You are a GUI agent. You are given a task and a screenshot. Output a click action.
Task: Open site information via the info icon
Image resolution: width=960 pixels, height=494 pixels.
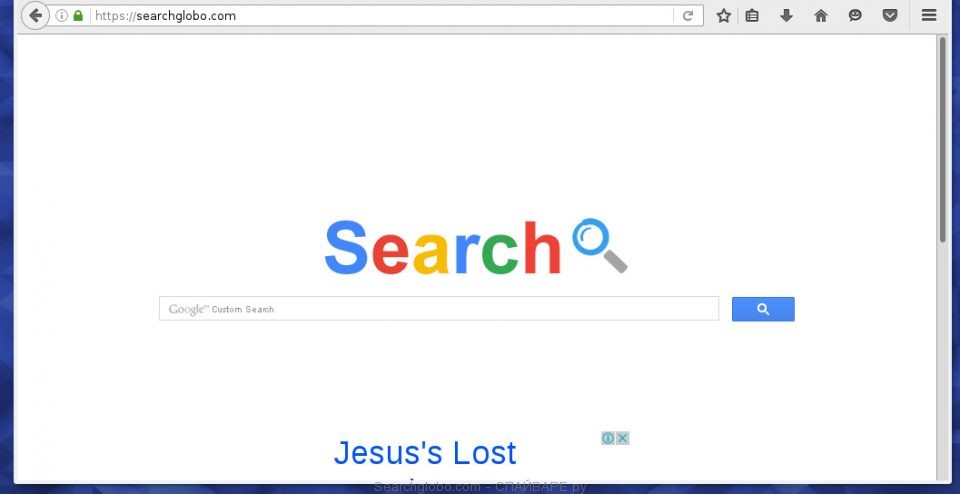click(61, 16)
